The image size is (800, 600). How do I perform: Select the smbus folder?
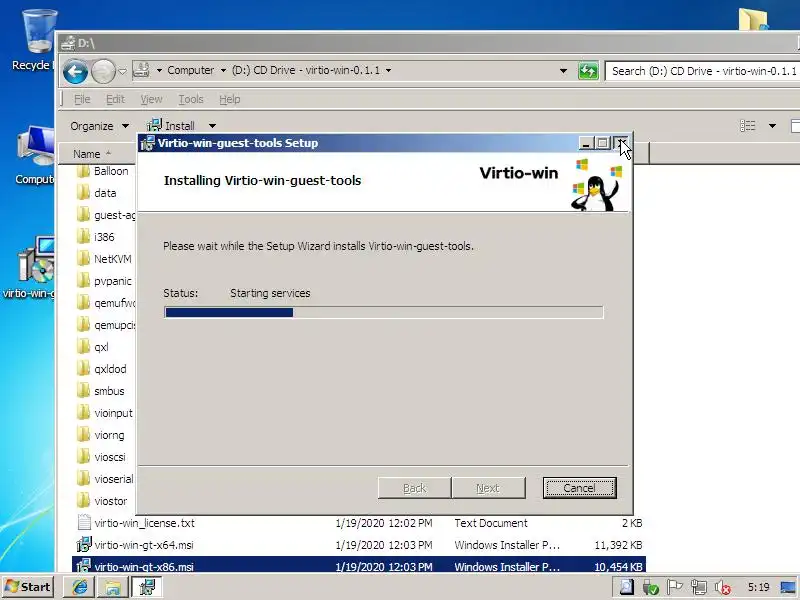(x=100, y=391)
